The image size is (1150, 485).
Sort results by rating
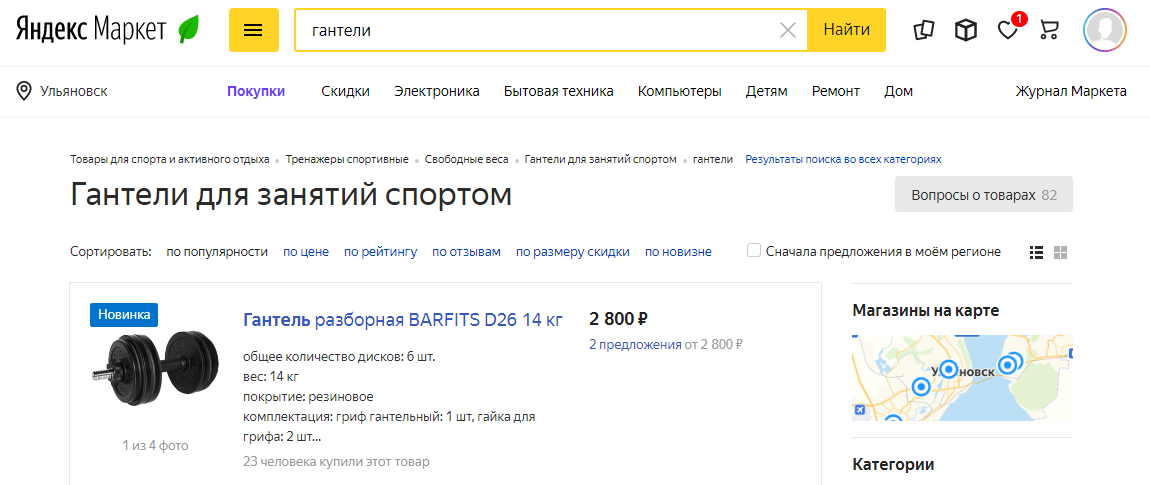[380, 252]
